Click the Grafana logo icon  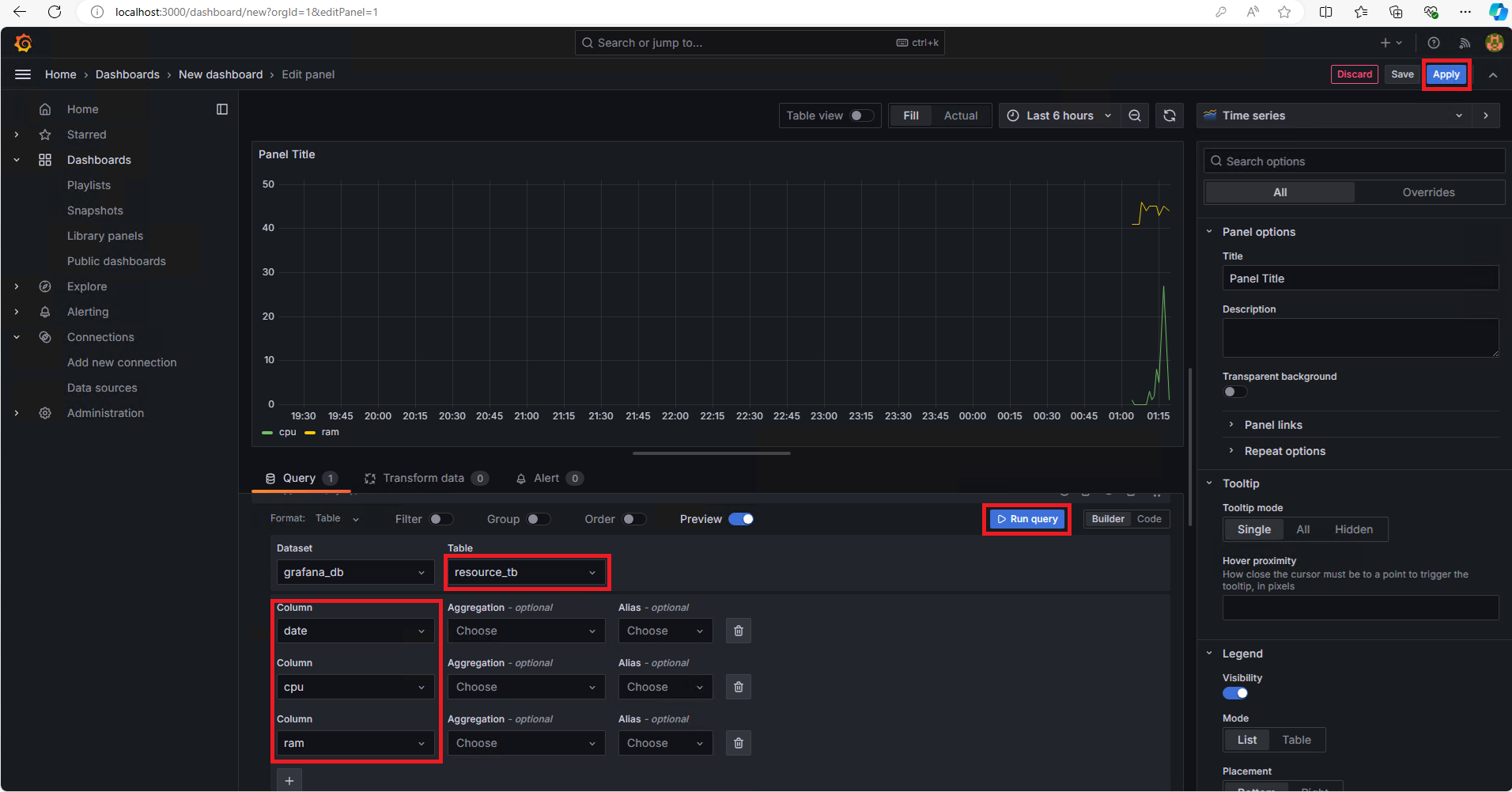(23, 43)
